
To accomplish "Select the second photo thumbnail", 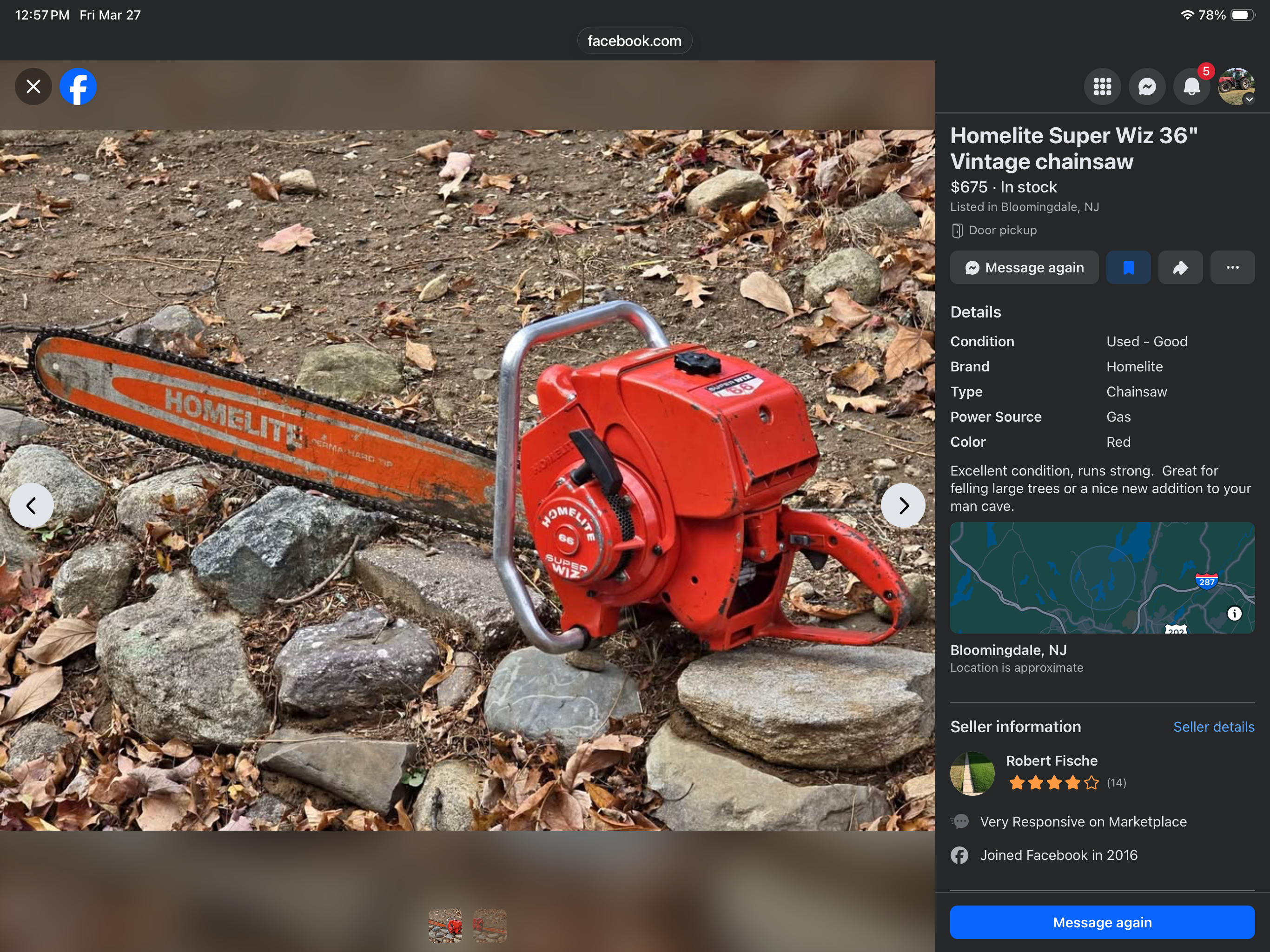I will [490, 926].
